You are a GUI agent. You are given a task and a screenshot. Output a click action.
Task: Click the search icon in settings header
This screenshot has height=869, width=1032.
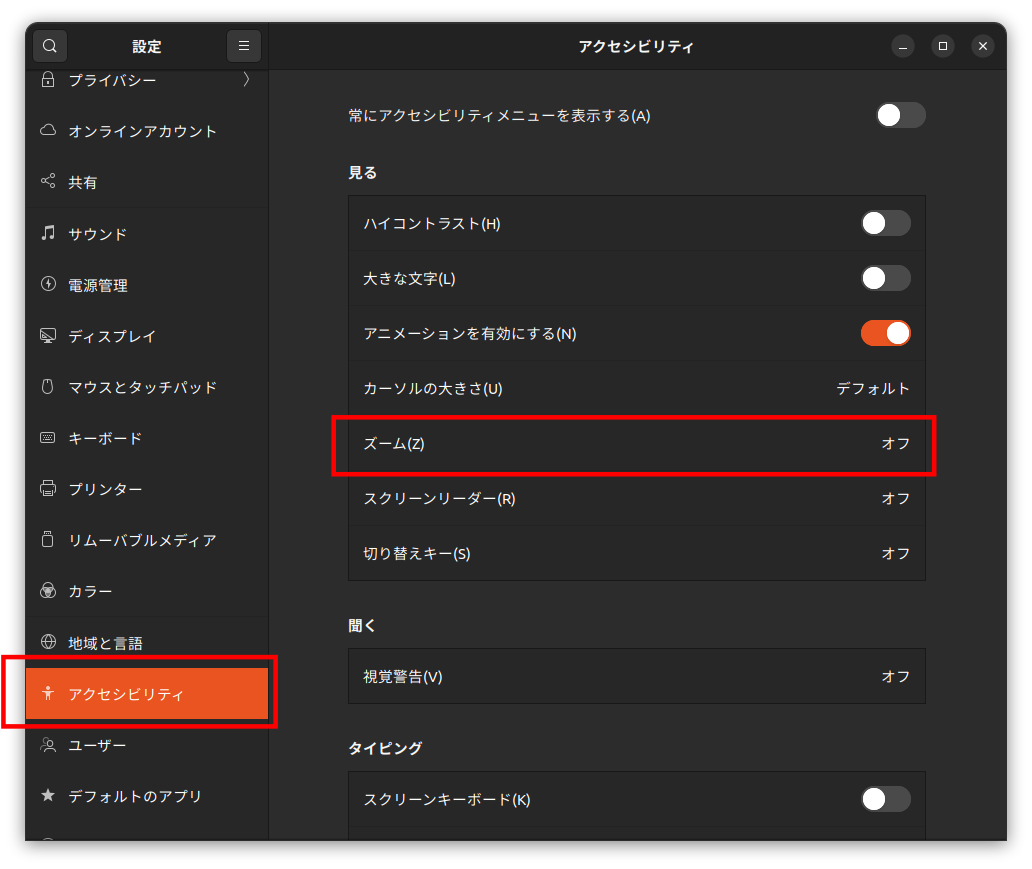coord(50,46)
